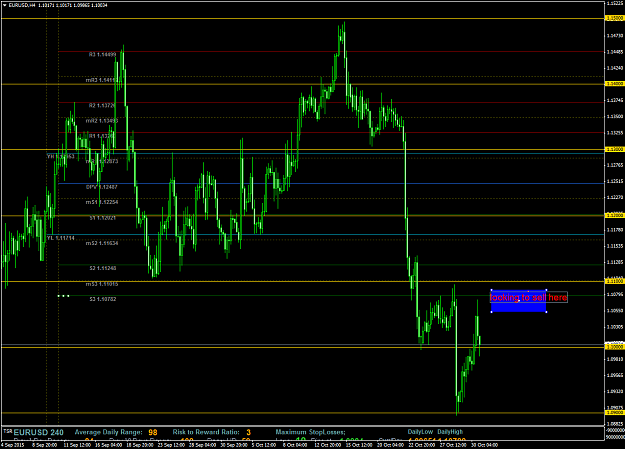
Task: Click the YH yesterday high label
Action: (61, 156)
